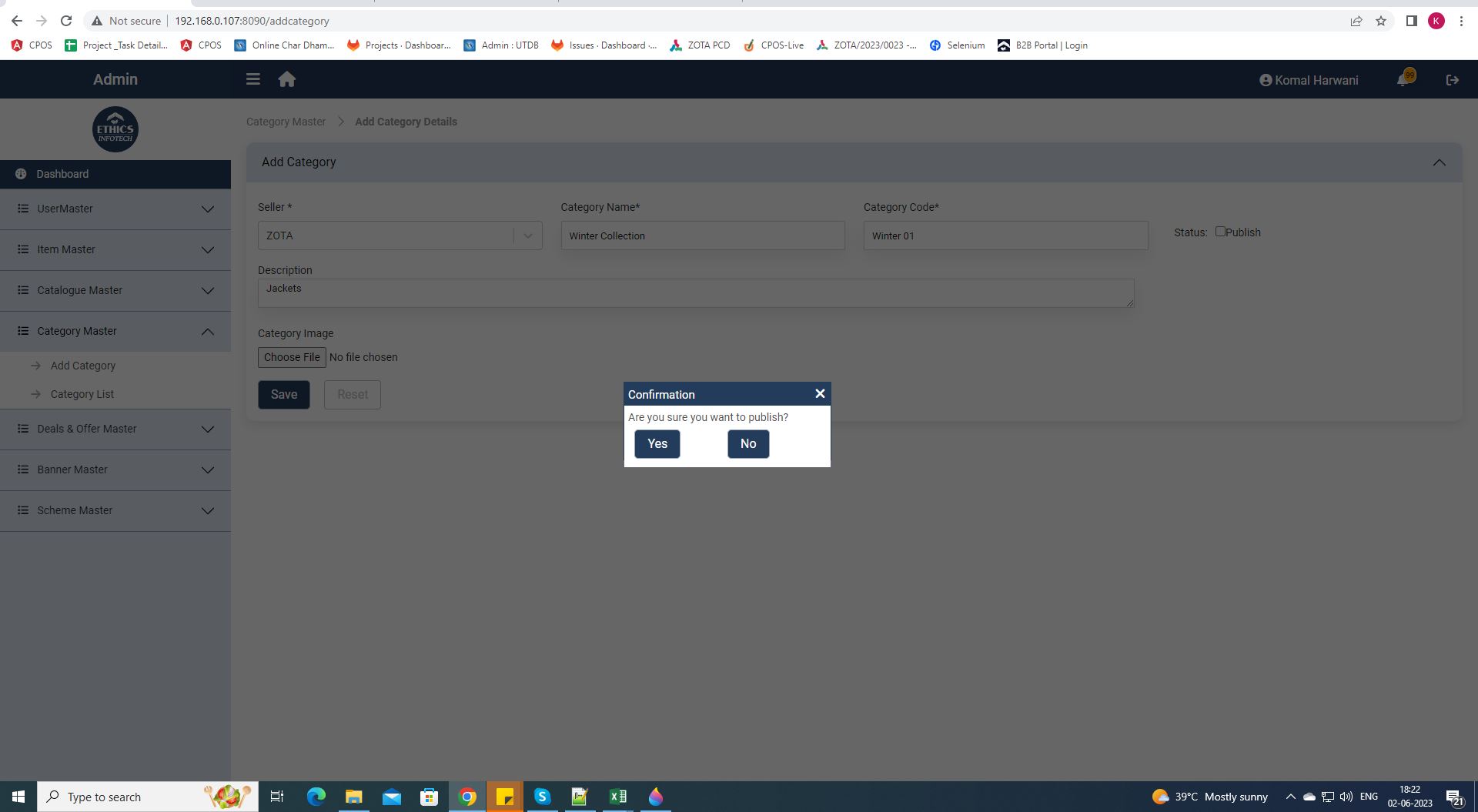Screen dimensions: 1478x812
Task: Toggle the Publish status checkbox
Action: 1220,232
